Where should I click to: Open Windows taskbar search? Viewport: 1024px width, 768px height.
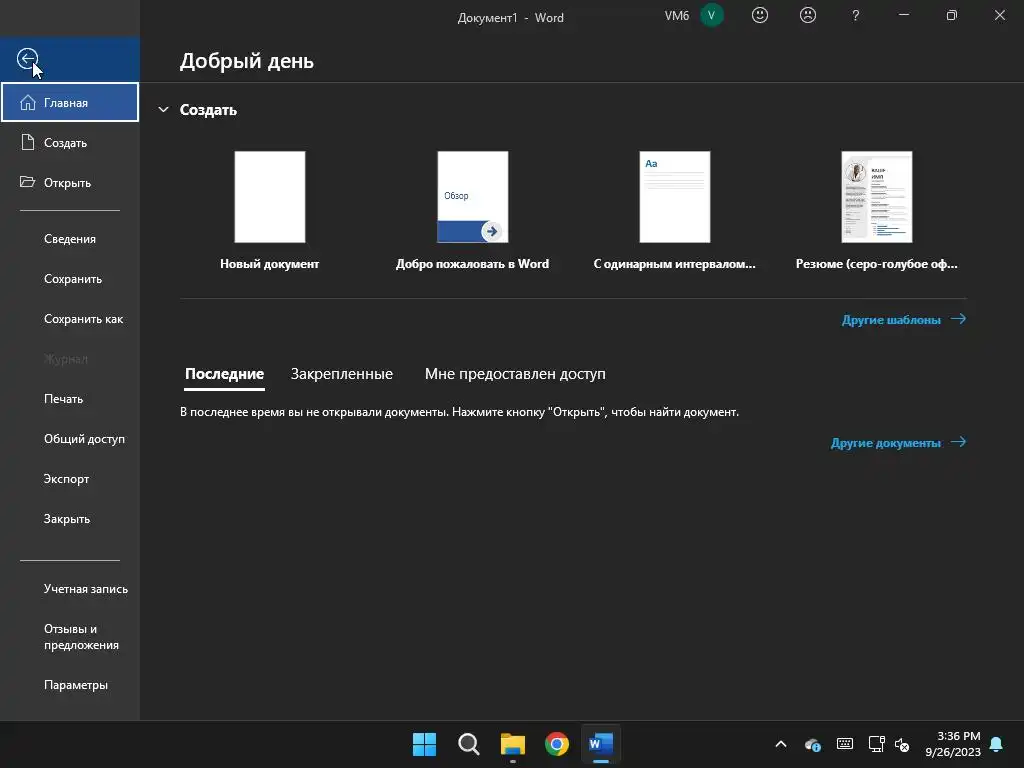click(x=468, y=744)
